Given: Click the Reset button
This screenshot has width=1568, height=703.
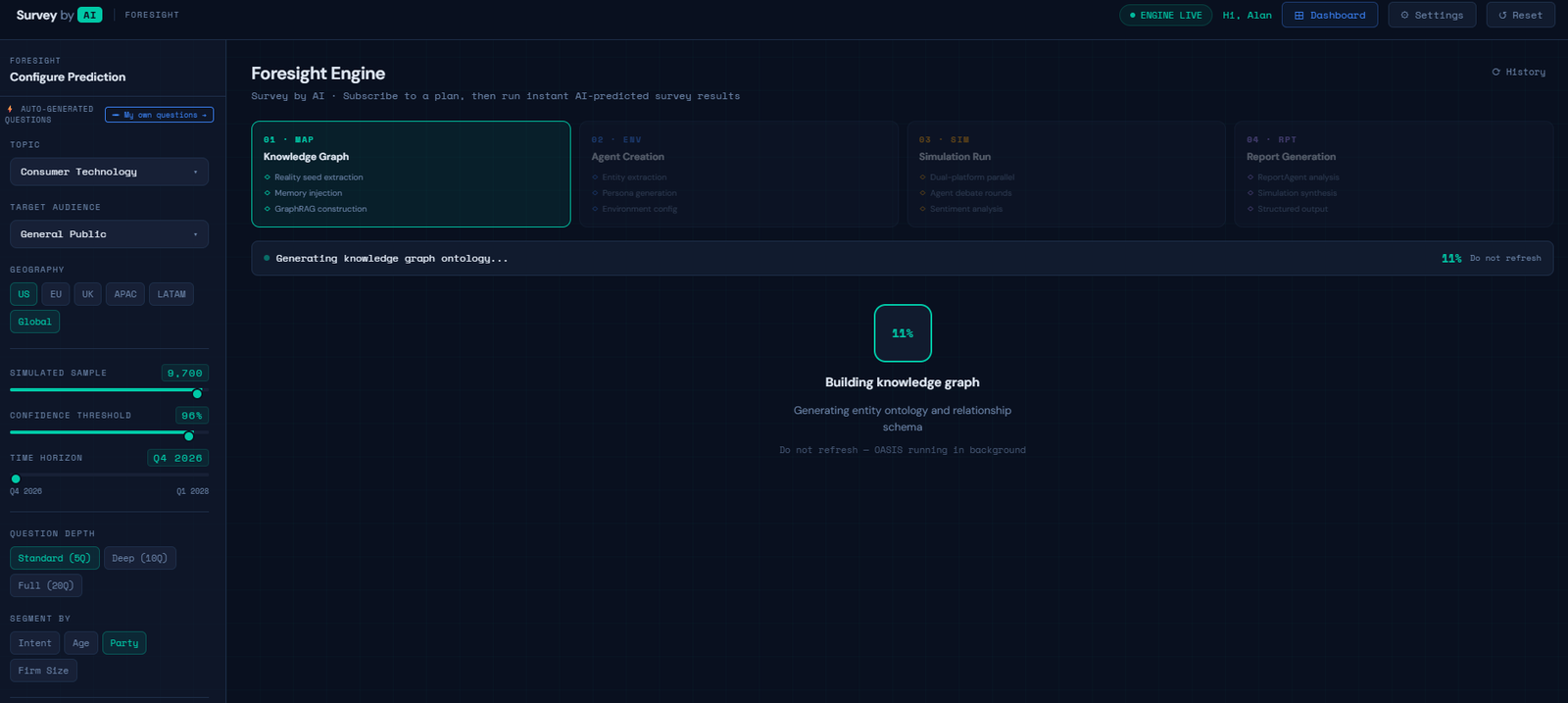Looking at the screenshot, I should click(1520, 15).
